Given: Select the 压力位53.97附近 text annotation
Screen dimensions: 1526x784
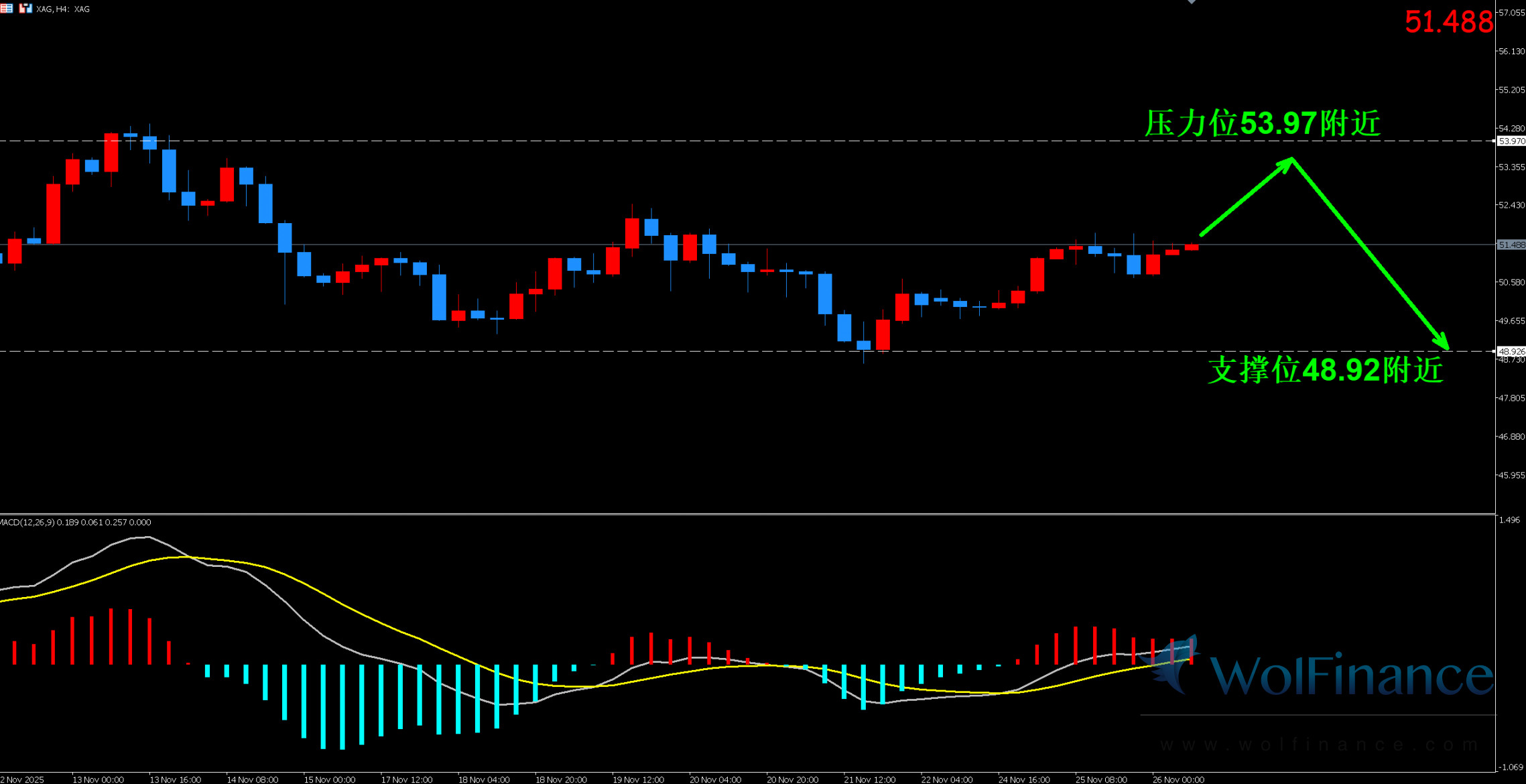Looking at the screenshot, I should (1262, 124).
